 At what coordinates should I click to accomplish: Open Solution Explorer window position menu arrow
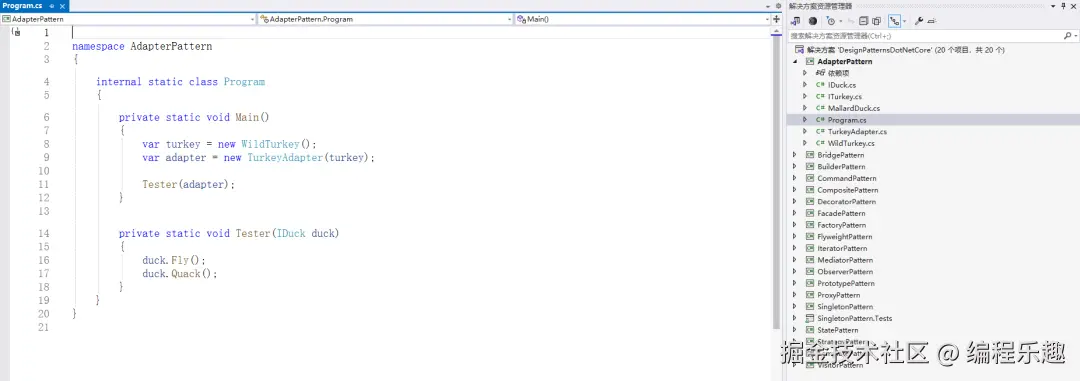[x=1053, y=6]
